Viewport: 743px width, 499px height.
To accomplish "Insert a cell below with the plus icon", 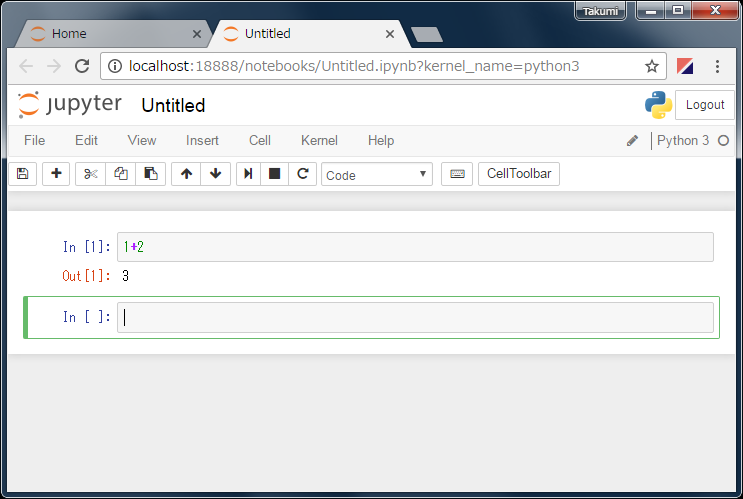I will [56, 174].
